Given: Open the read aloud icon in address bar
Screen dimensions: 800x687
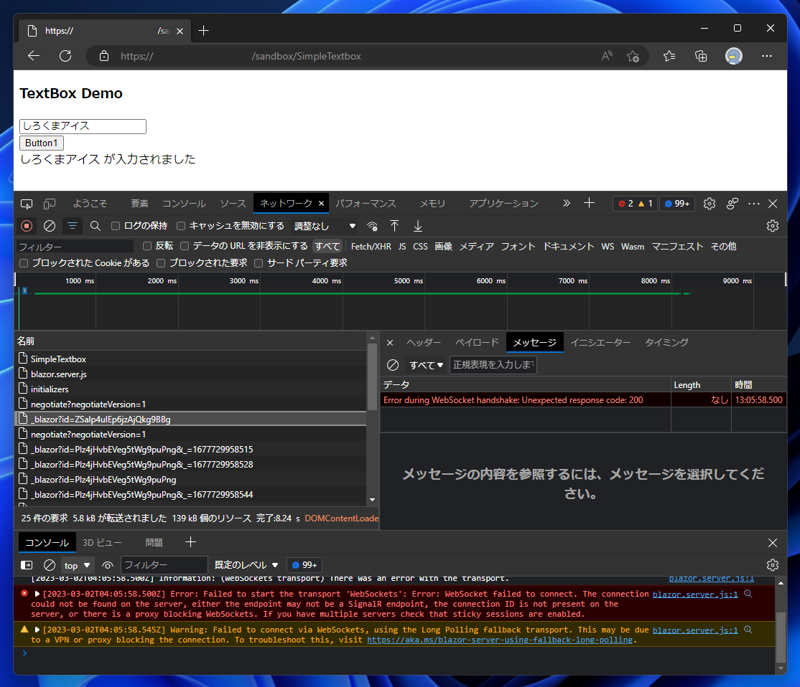Looking at the screenshot, I should click(607, 56).
